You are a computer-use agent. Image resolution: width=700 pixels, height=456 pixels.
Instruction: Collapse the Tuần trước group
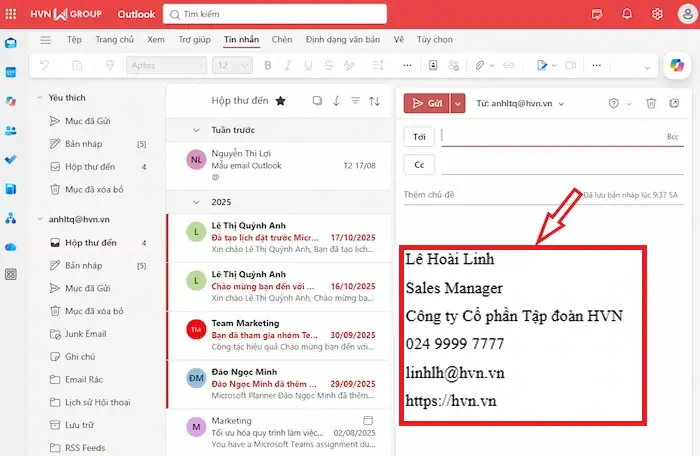click(x=196, y=130)
